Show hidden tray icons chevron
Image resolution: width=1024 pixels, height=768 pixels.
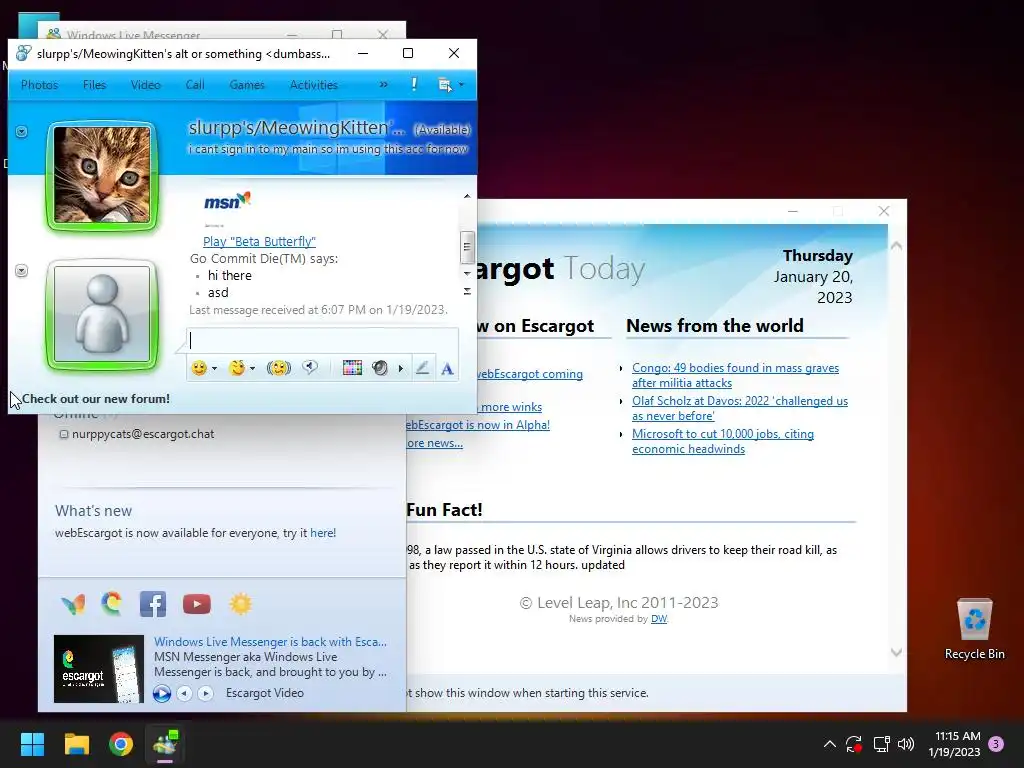829,744
